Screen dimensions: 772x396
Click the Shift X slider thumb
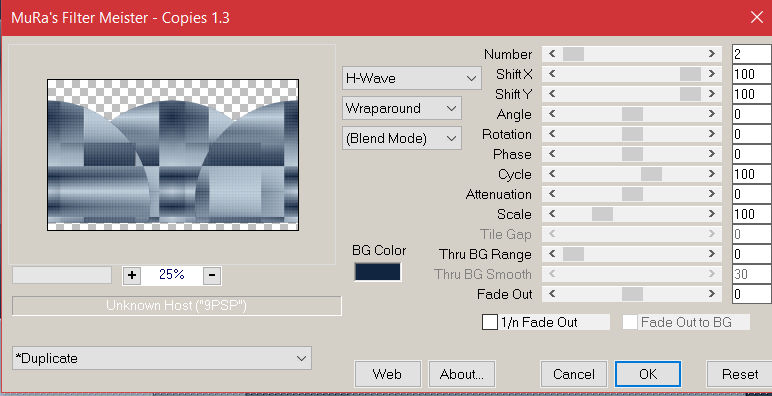tap(690, 74)
